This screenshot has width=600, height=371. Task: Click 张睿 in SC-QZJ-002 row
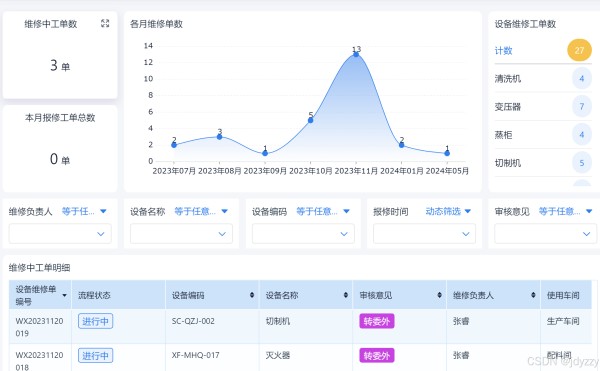coord(461,321)
